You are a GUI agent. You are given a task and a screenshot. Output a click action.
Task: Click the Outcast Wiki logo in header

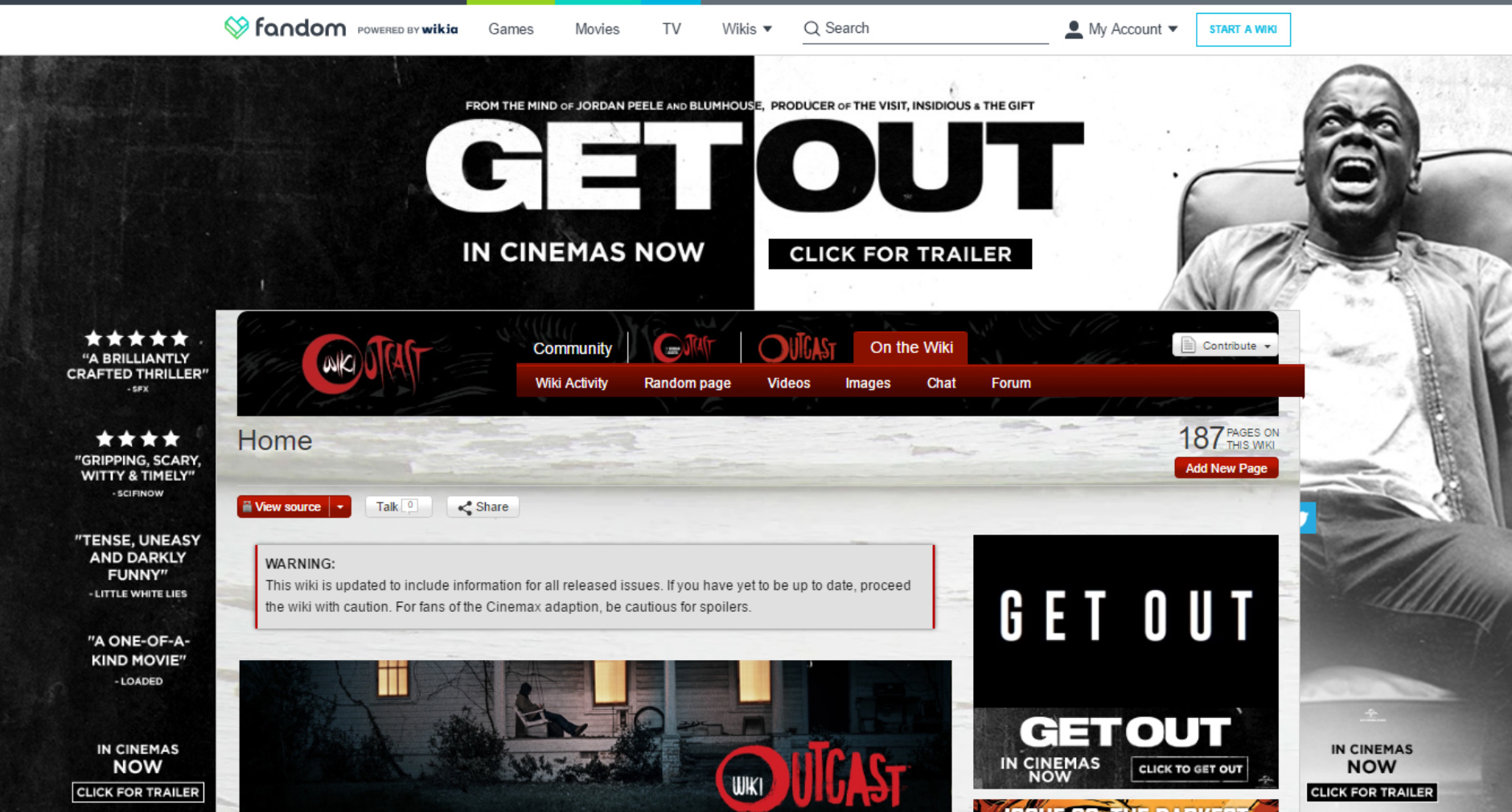(366, 364)
